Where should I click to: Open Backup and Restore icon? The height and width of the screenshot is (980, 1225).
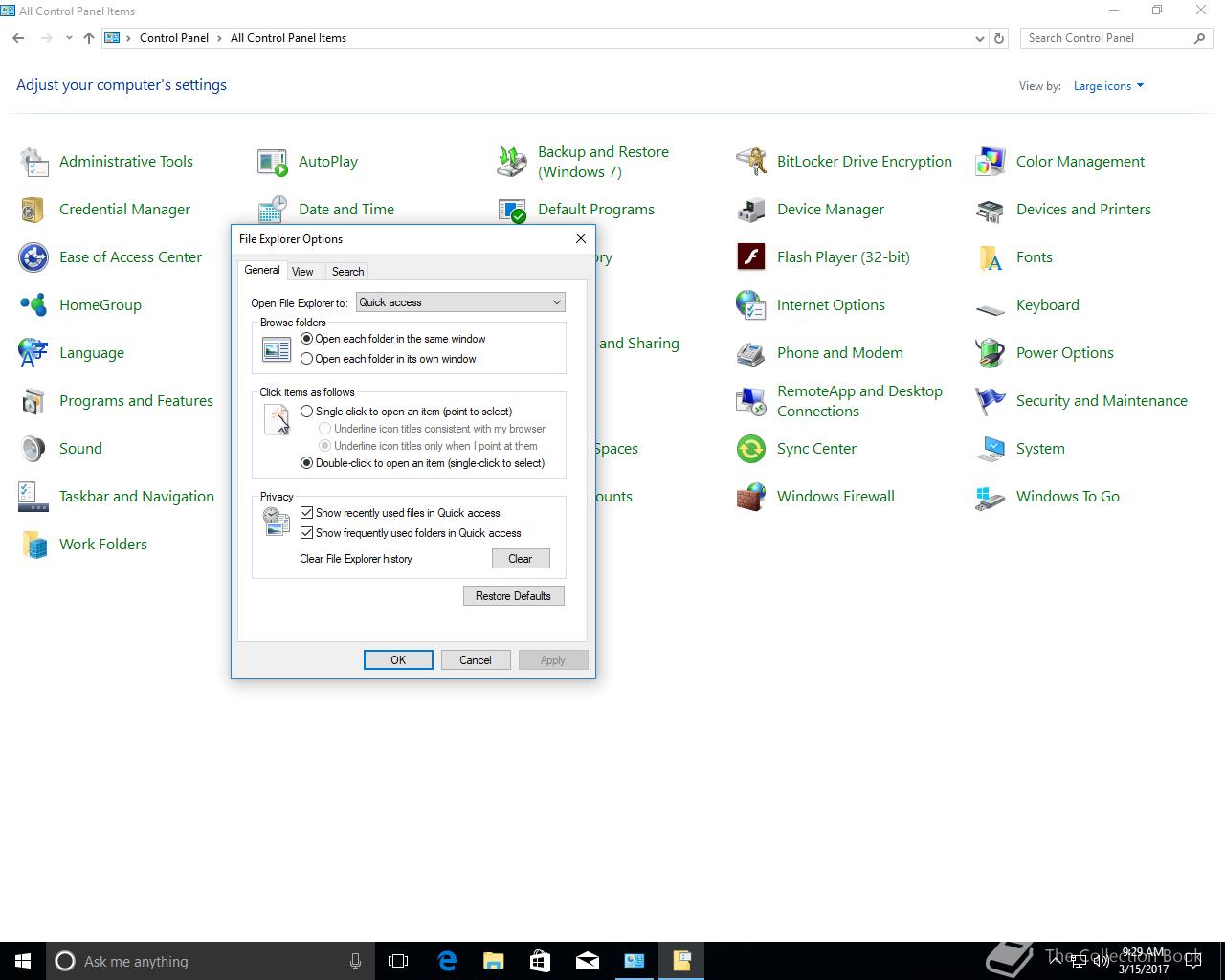[x=512, y=162]
